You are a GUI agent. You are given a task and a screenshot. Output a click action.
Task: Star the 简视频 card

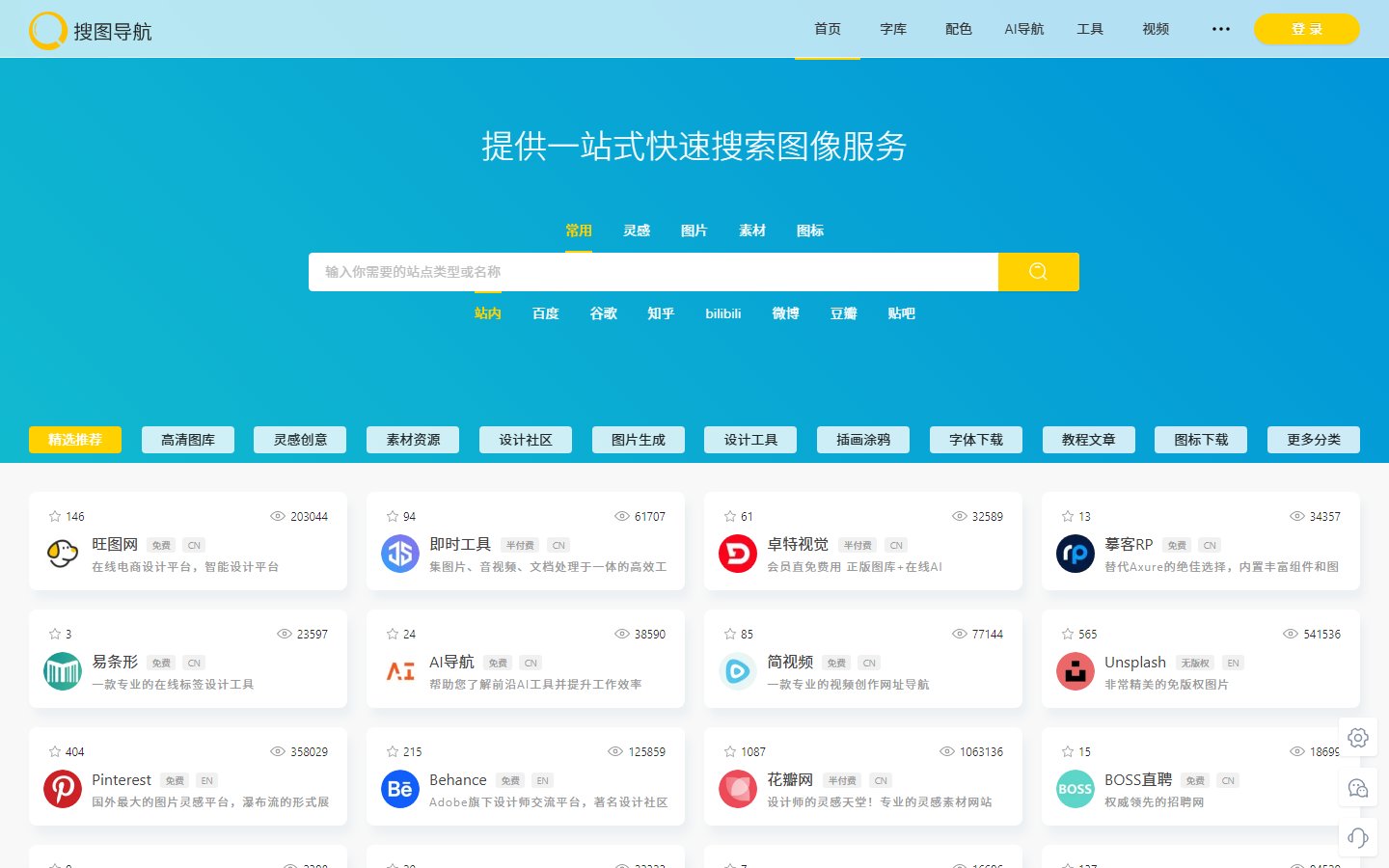coord(730,634)
